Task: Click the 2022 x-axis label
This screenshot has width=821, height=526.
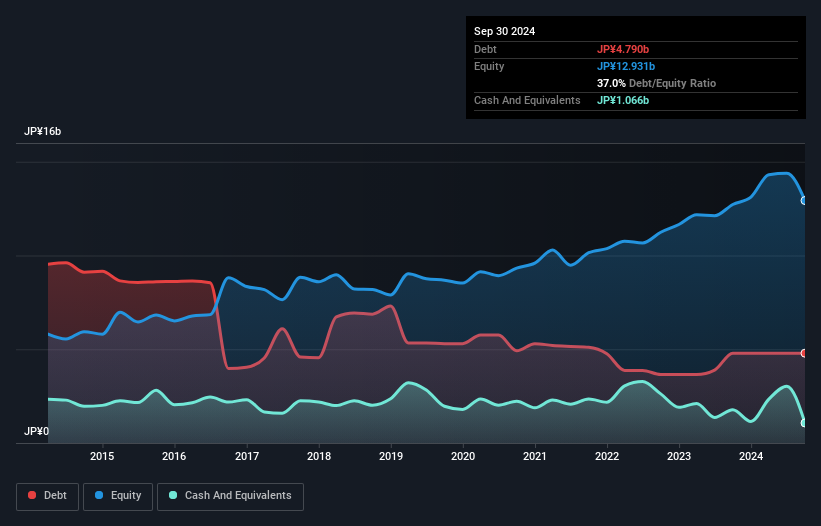Action: [607, 456]
